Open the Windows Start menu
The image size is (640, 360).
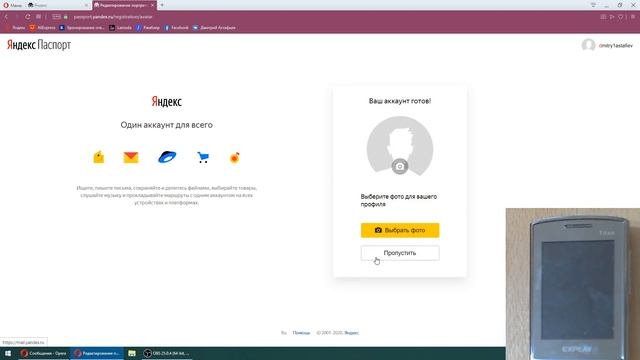point(8,353)
